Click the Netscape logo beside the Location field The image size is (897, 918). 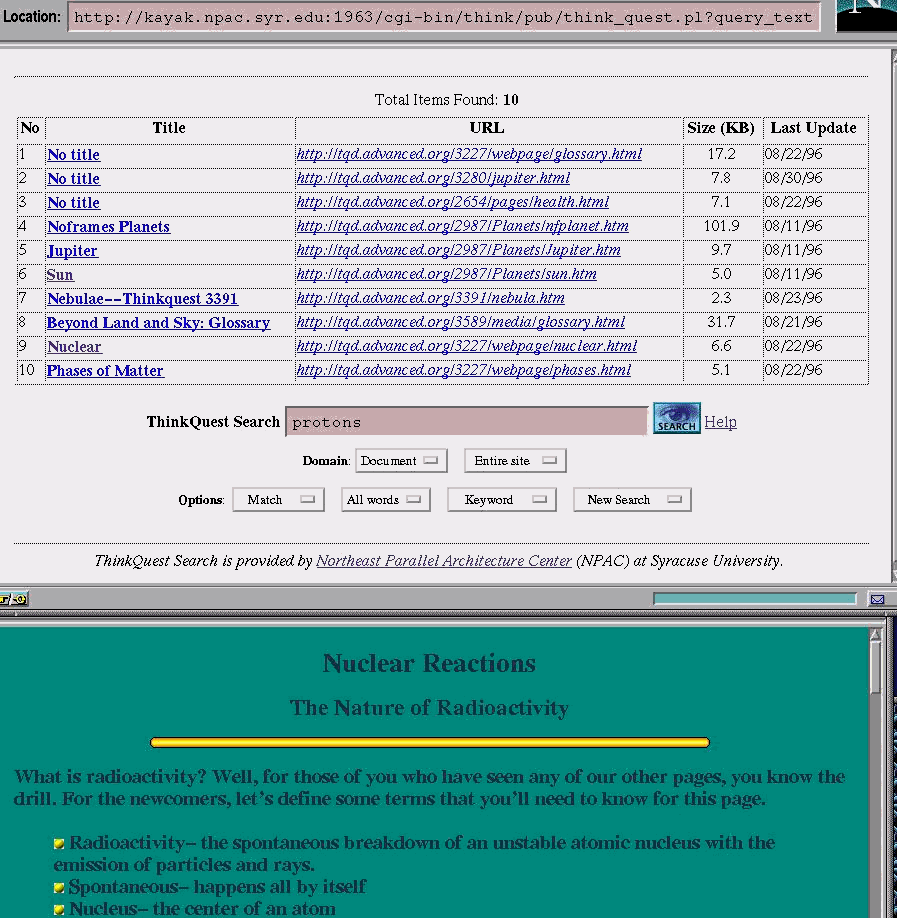coord(867,16)
